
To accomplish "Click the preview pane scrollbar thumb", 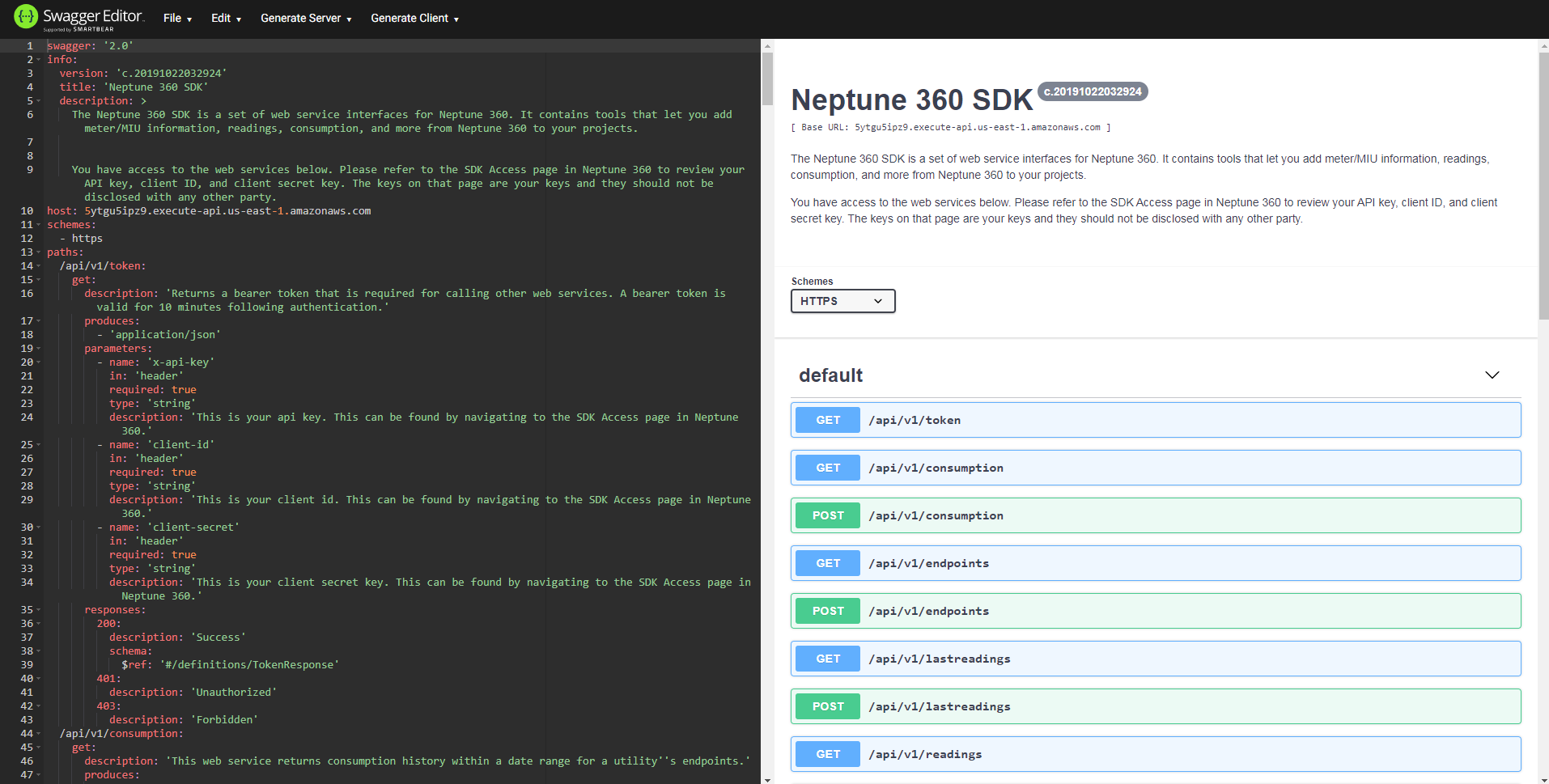I will 1543,186.
